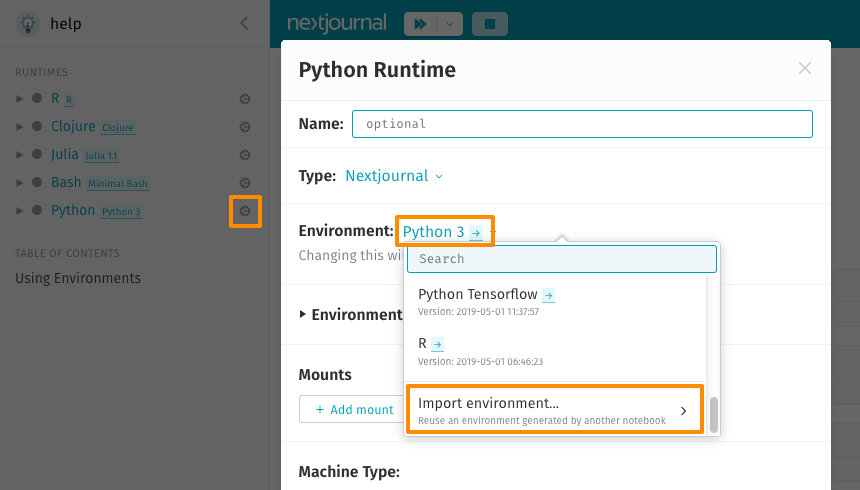The height and width of the screenshot is (490, 860).
Task: Click the RUNTIMES section heading
Action: coord(42,72)
